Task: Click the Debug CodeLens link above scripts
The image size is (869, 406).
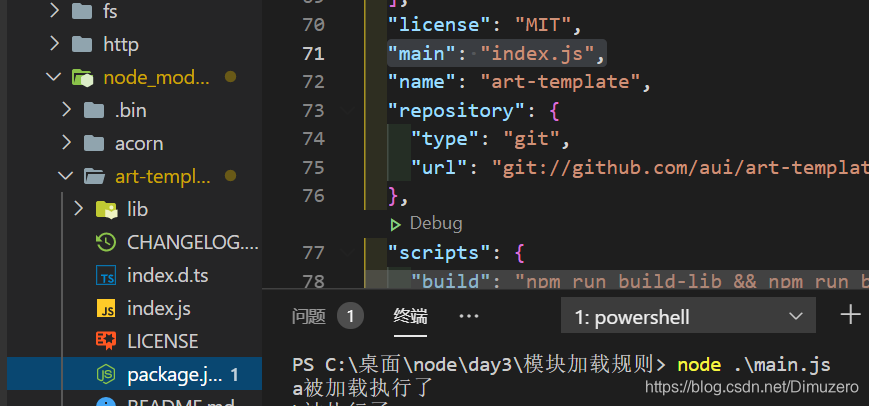Action: [436, 223]
